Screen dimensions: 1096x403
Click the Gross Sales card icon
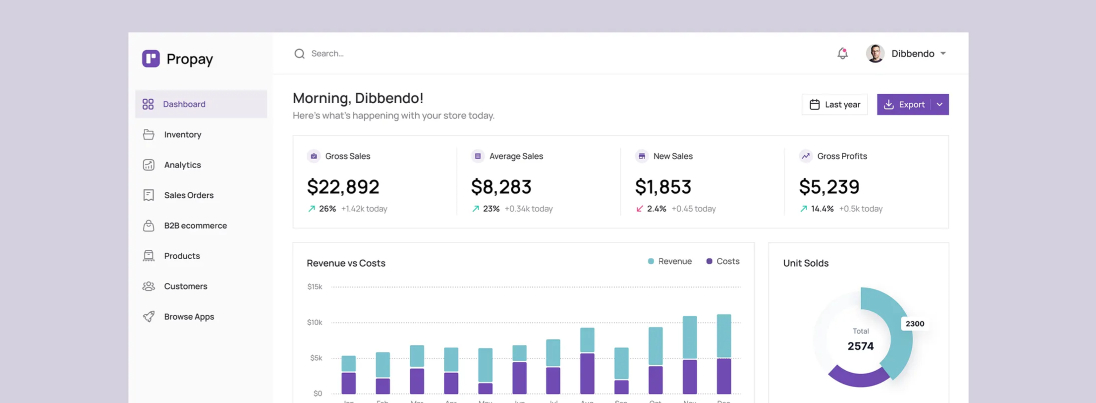click(x=313, y=156)
